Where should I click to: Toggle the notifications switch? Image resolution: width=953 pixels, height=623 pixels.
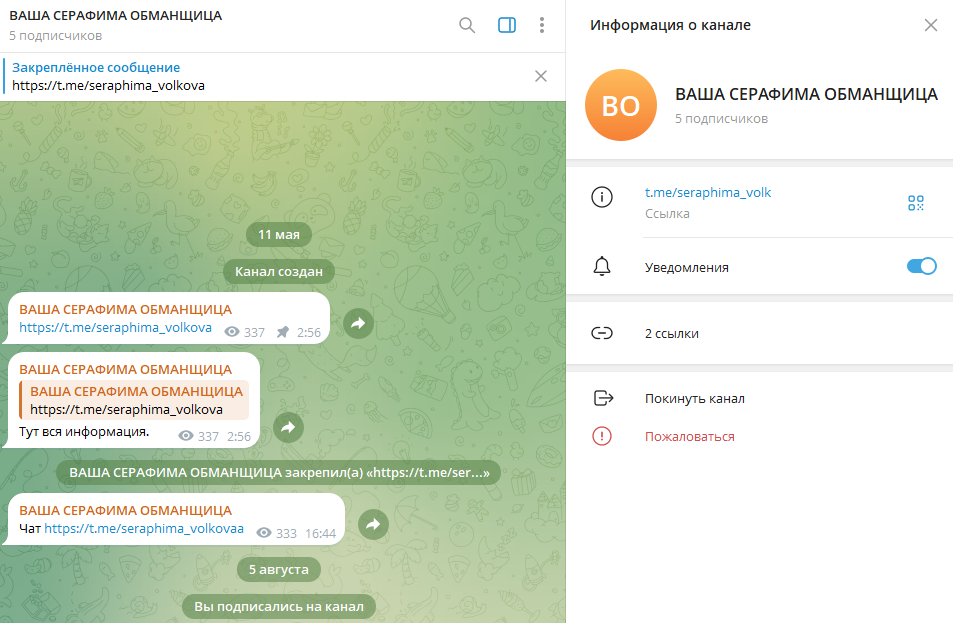click(920, 266)
